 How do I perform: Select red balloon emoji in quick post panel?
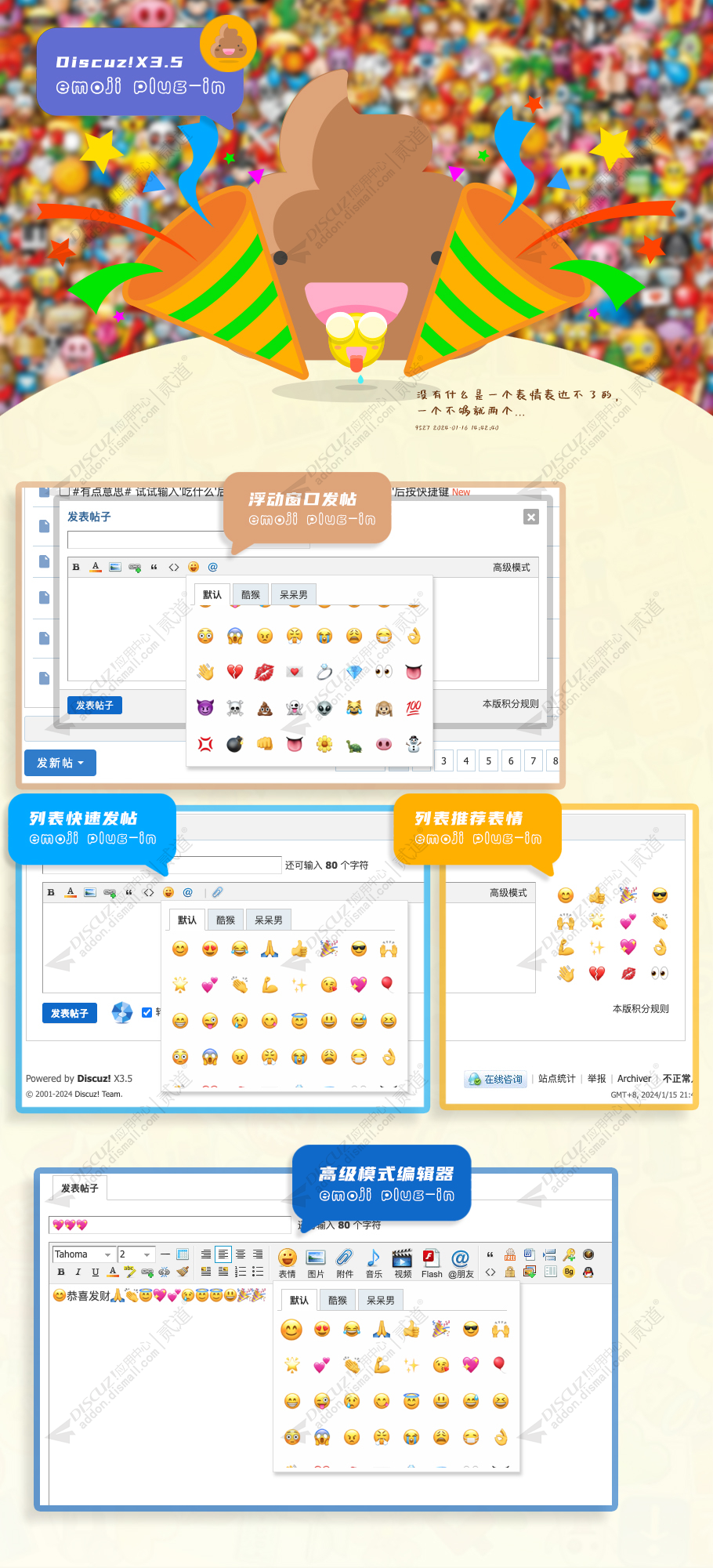click(x=388, y=984)
